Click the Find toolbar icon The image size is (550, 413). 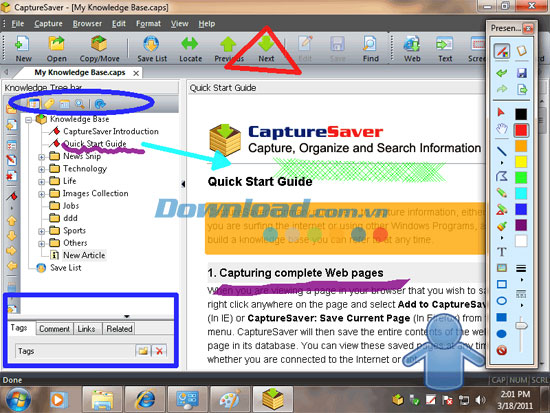pyautogui.click(x=370, y=44)
